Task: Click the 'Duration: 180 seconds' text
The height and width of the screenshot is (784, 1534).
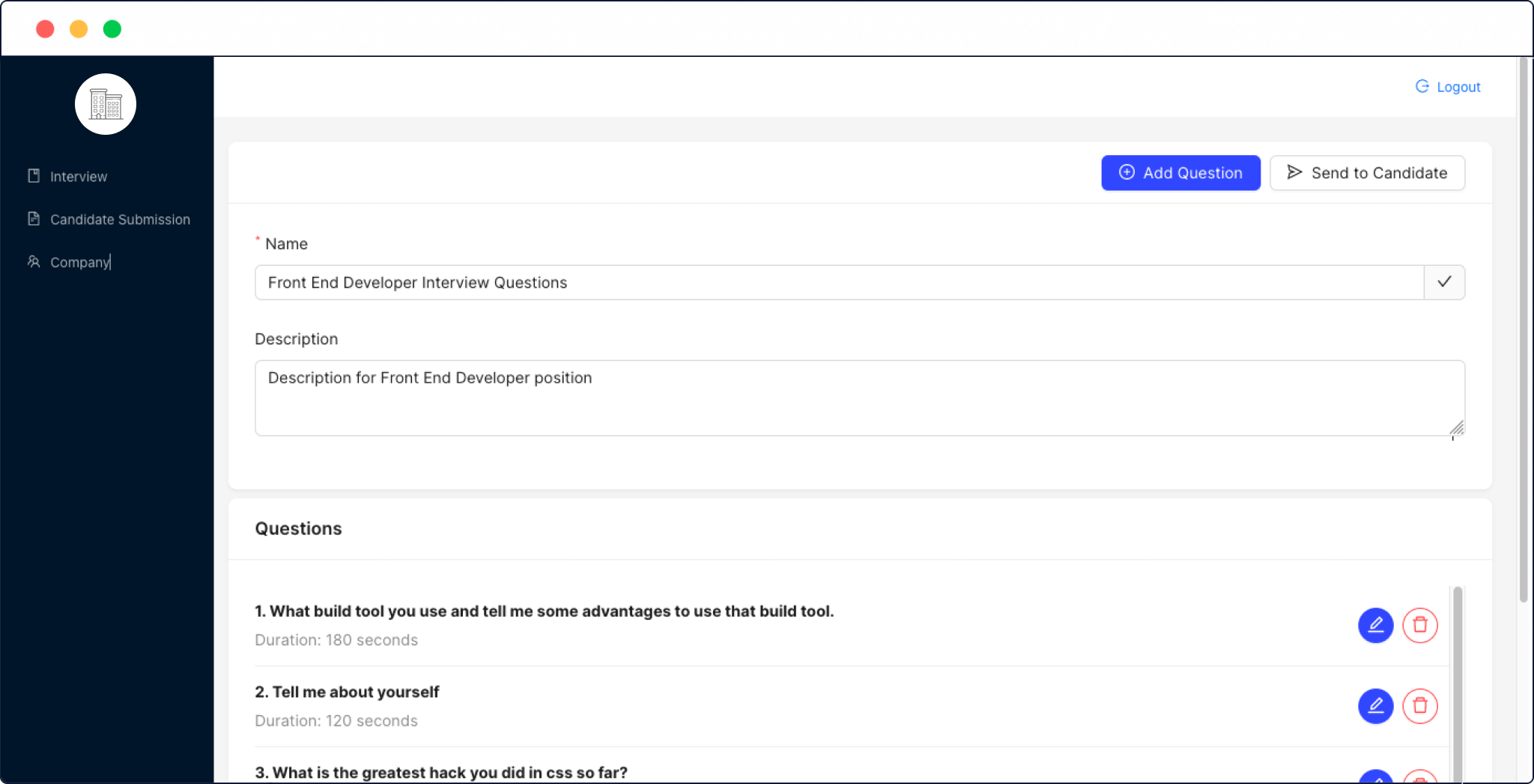Action: [336, 640]
